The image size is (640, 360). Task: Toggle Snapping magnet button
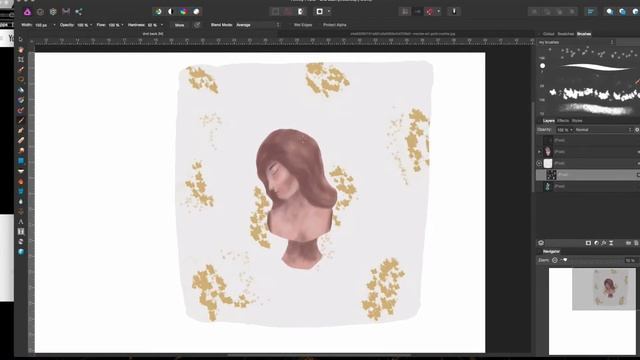[429, 12]
